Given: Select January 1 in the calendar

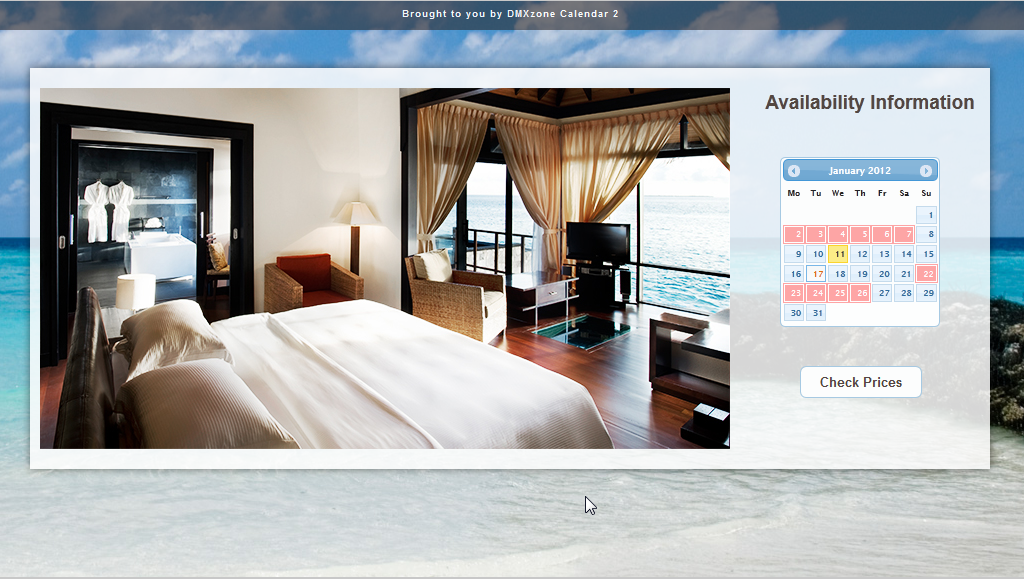Looking at the screenshot, I should pyautogui.click(x=926, y=215).
